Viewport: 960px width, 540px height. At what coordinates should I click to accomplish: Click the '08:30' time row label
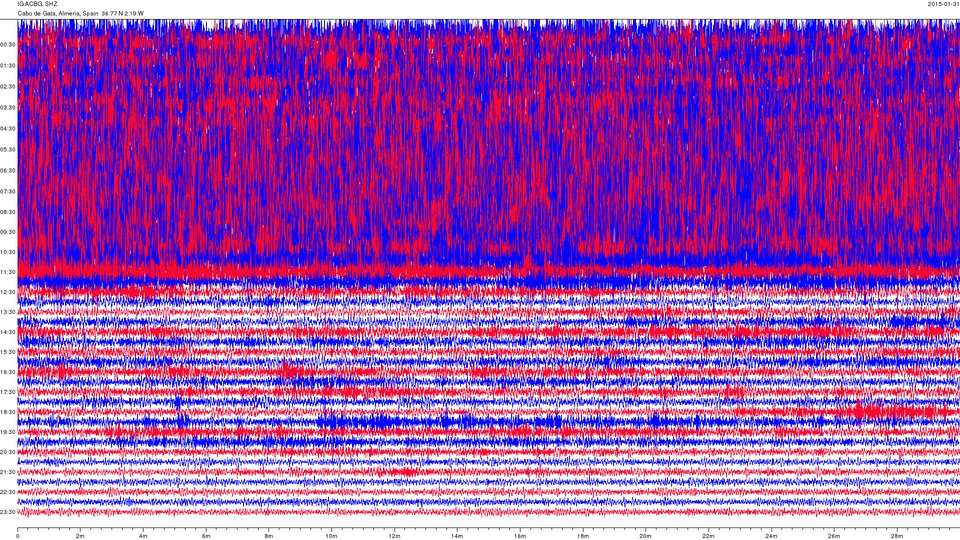(8, 212)
